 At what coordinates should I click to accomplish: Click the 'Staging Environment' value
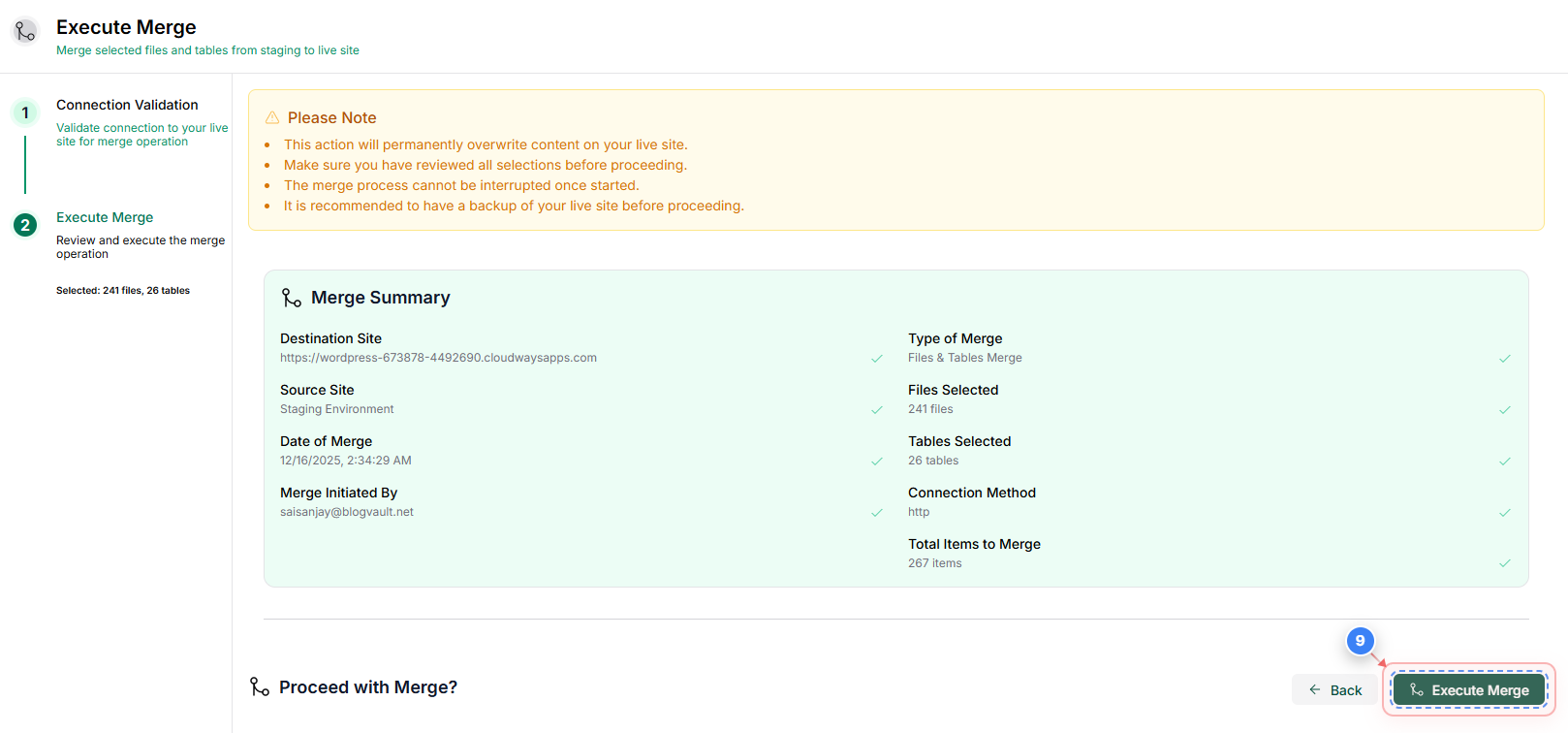(x=337, y=409)
